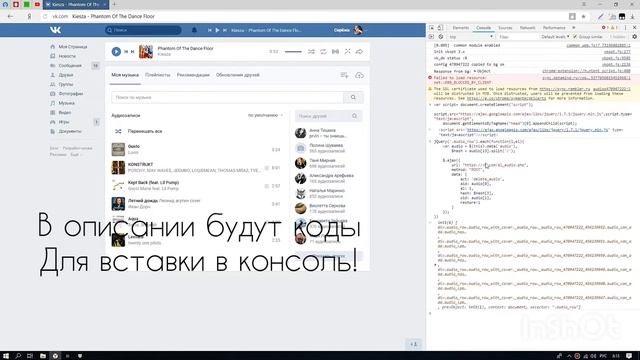Click the DevTools inspect element icon
Image resolution: width=640 pixels, height=360 pixels.
(x=431, y=28)
